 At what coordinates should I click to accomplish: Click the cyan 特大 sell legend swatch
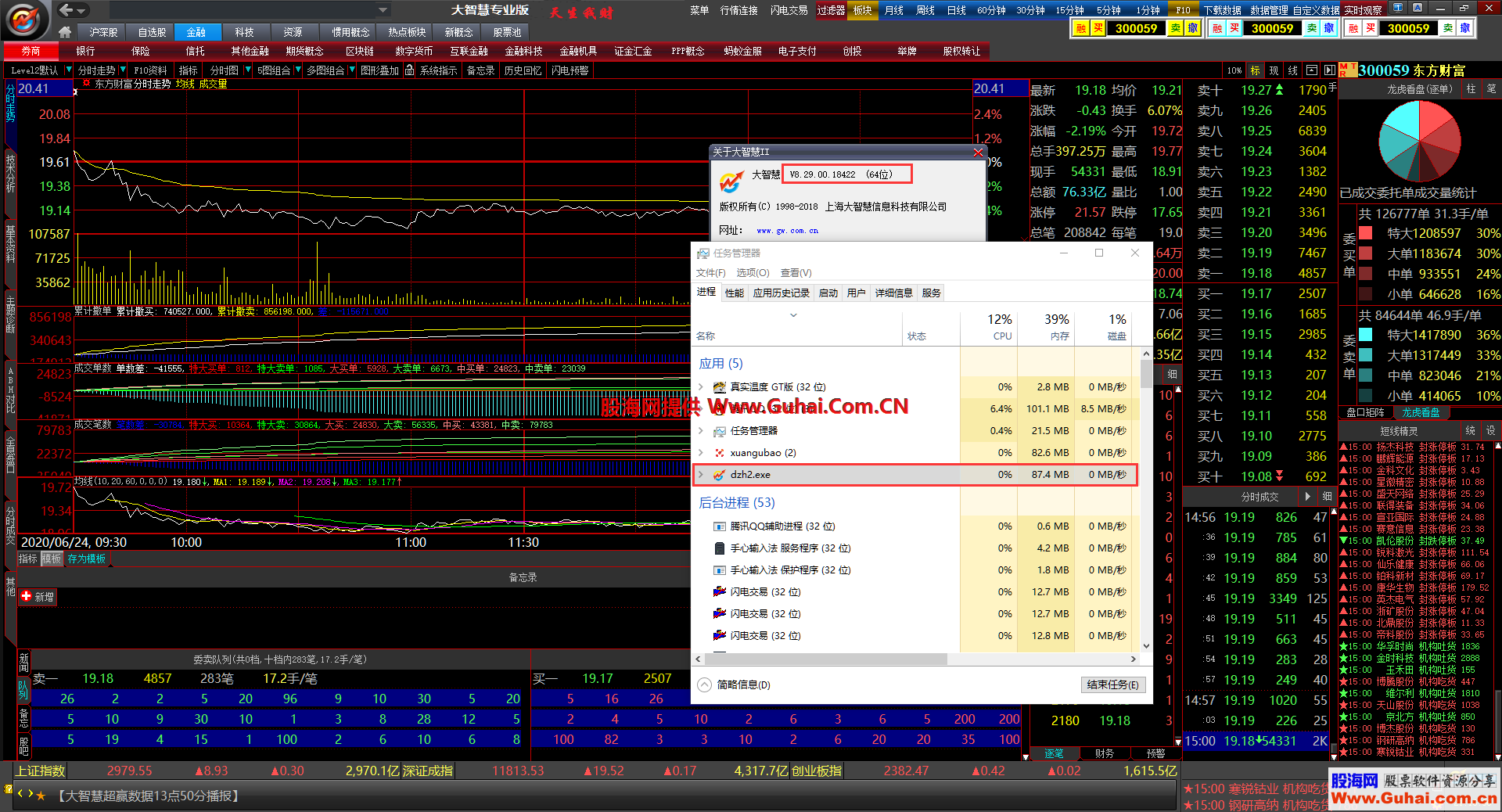1366,335
